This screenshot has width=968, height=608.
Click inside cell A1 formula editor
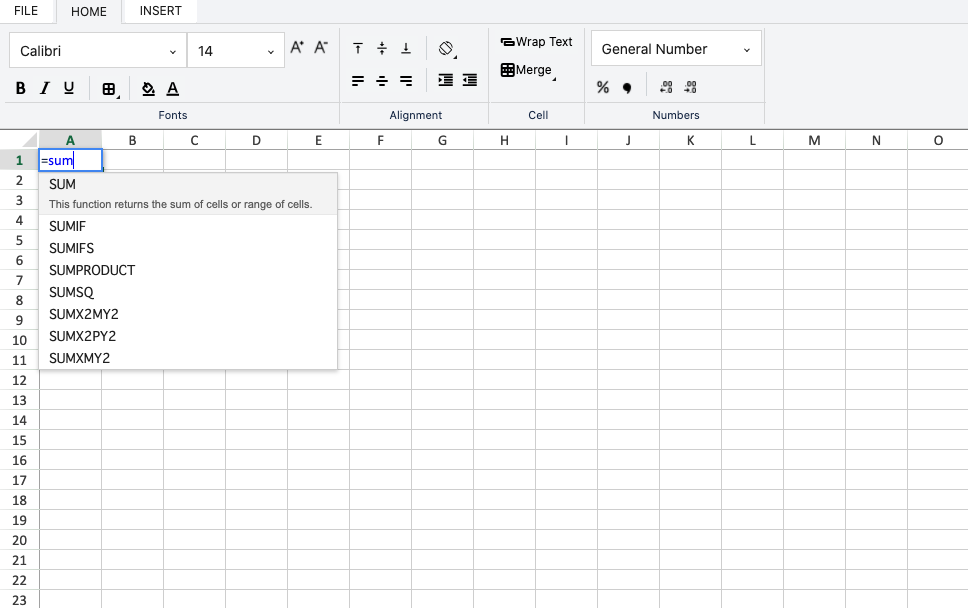[x=70, y=160]
